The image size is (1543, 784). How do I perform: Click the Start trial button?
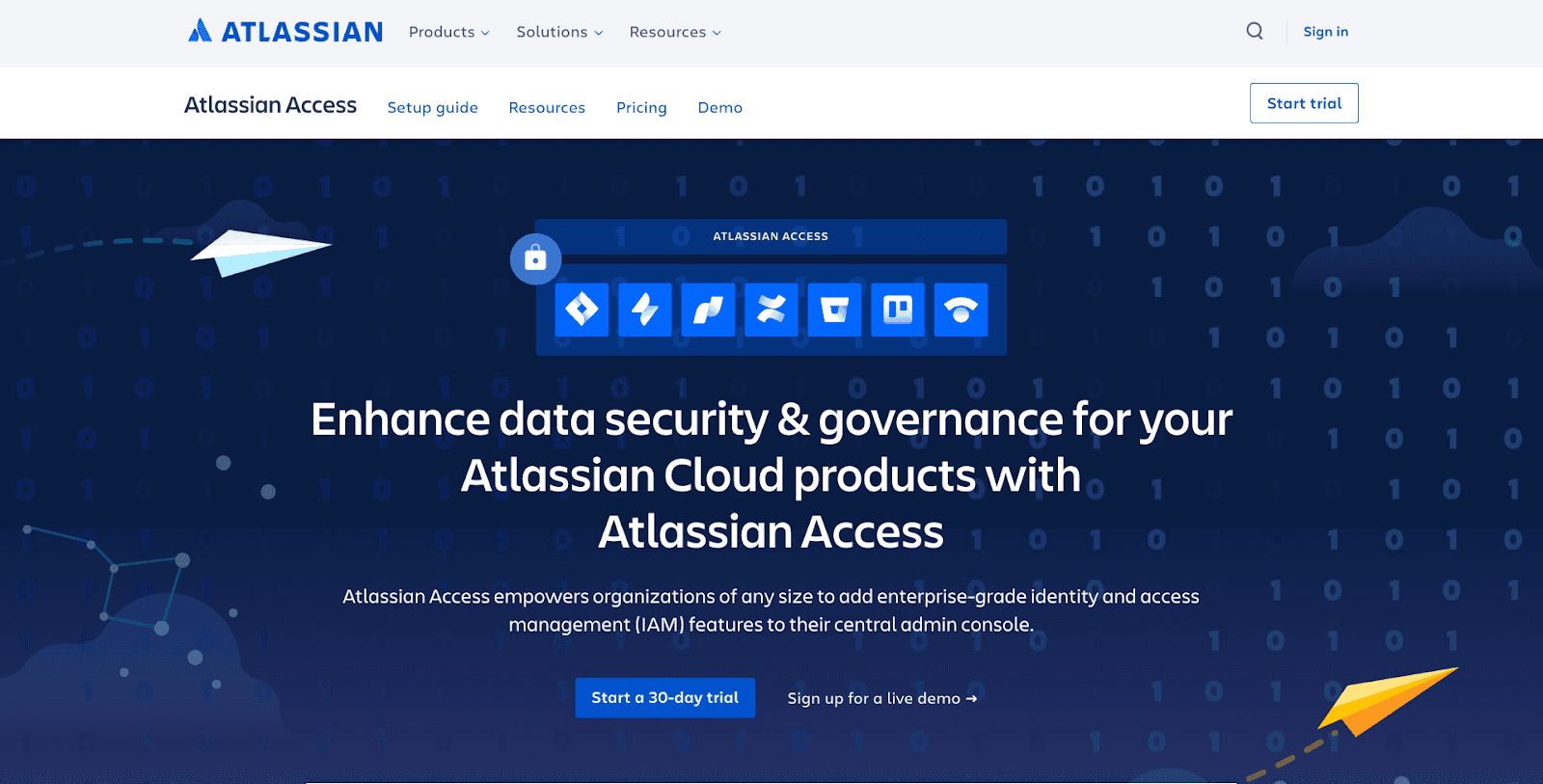[x=1304, y=103]
